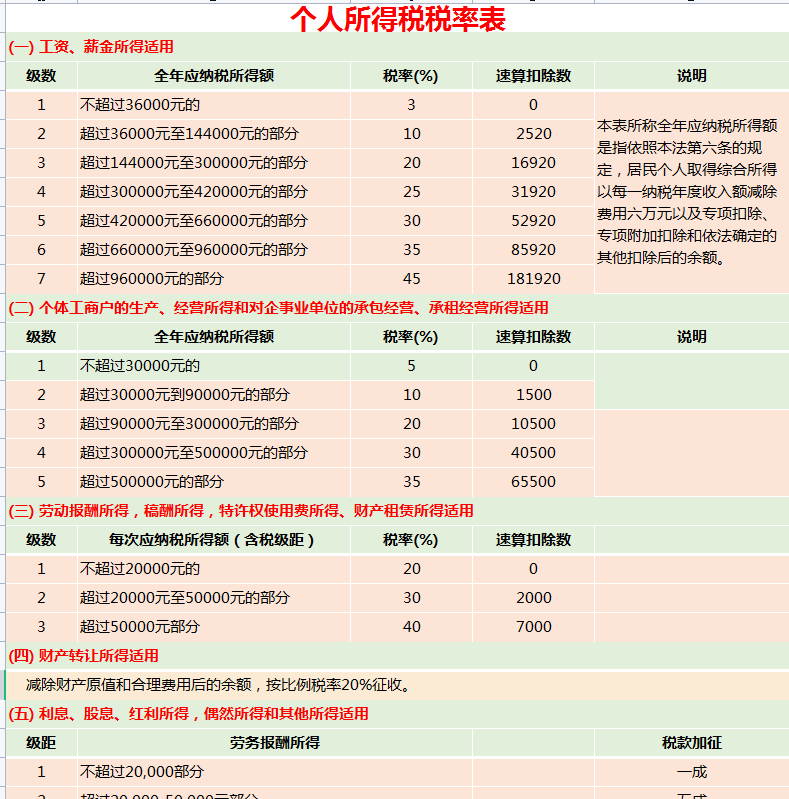The height and width of the screenshot is (799, 789).
Task: Click quick deduction value 1500
Action: (x=533, y=395)
